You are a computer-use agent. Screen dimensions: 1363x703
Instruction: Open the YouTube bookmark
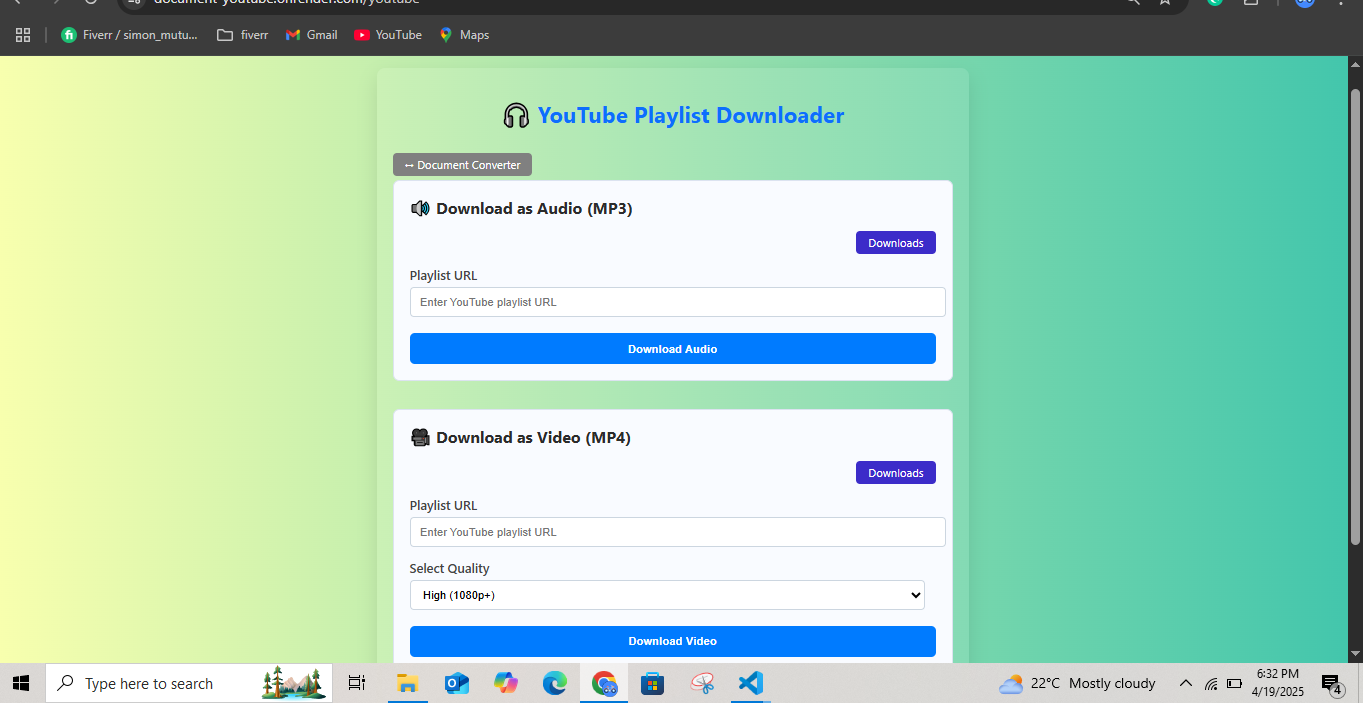(388, 35)
